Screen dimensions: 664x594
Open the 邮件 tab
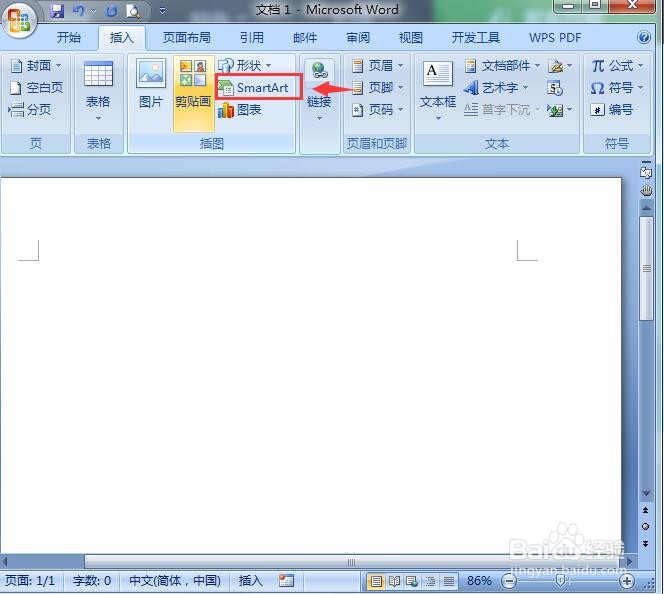(x=305, y=38)
